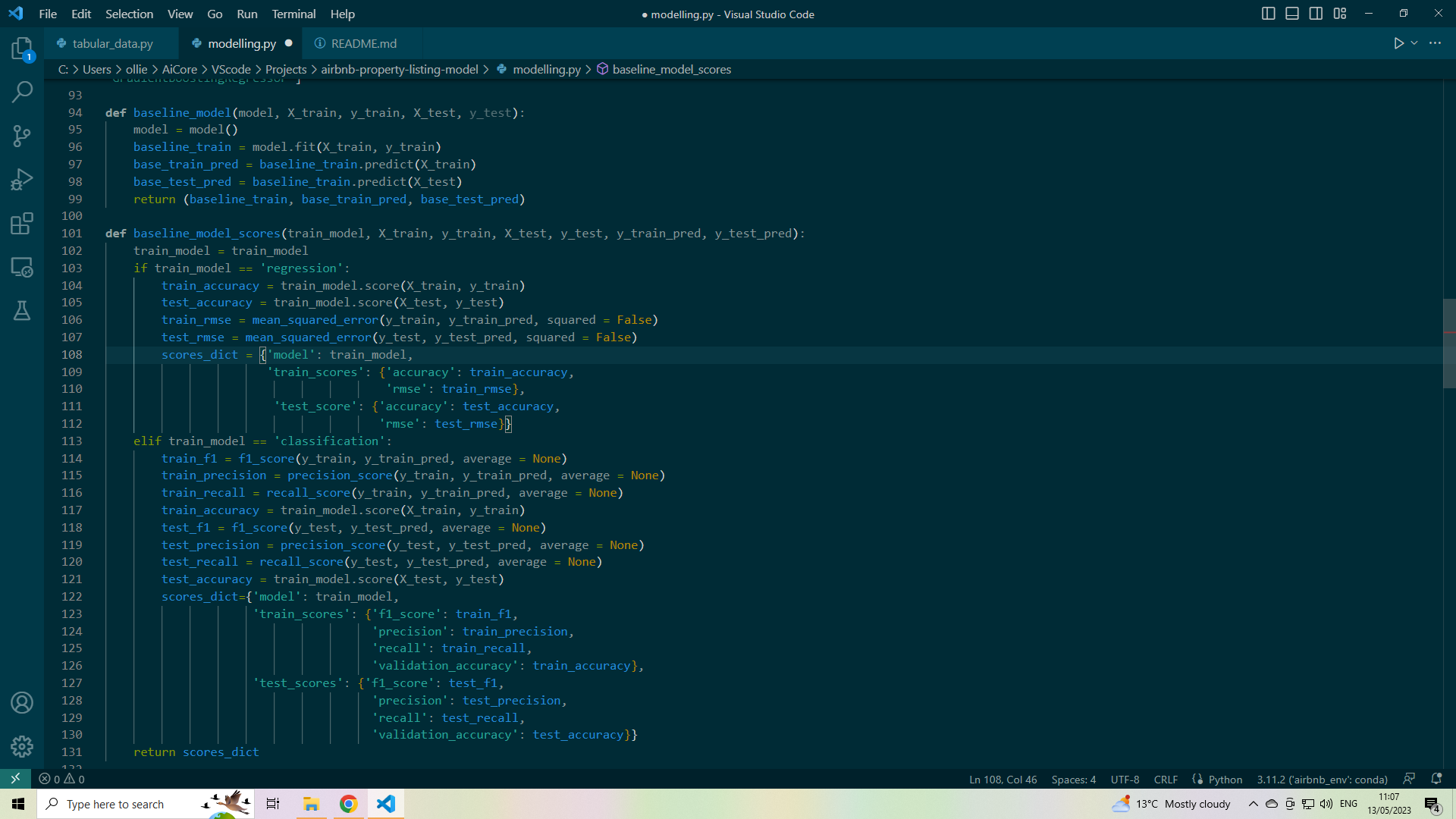Toggle the bottom panel visibility
The height and width of the screenshot is (819, 1456).
coord(1291,13)
